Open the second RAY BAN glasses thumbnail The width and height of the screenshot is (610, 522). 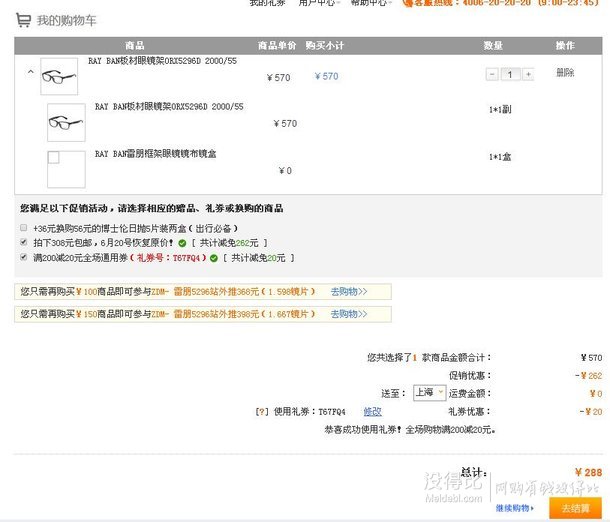click(66, 122)
